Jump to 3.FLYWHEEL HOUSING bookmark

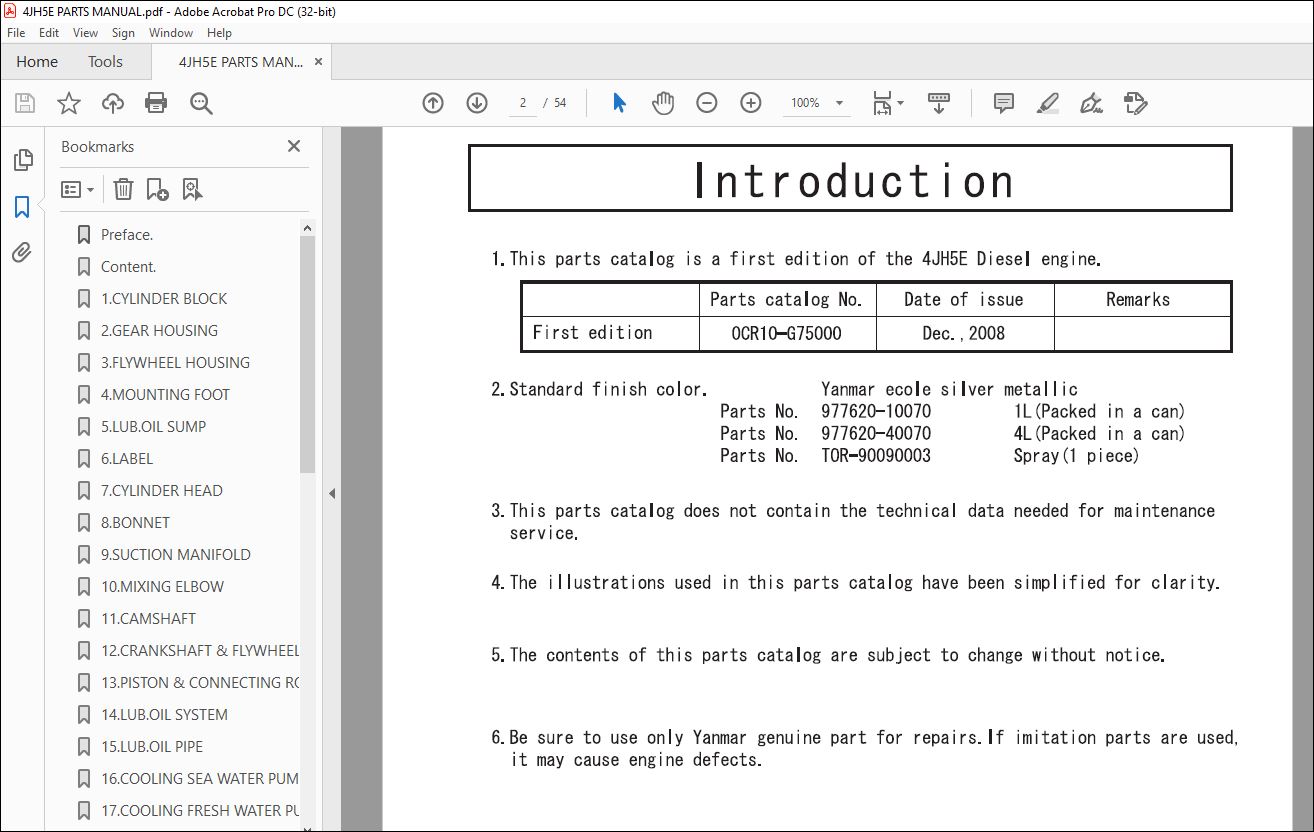[x=175, y=363]
